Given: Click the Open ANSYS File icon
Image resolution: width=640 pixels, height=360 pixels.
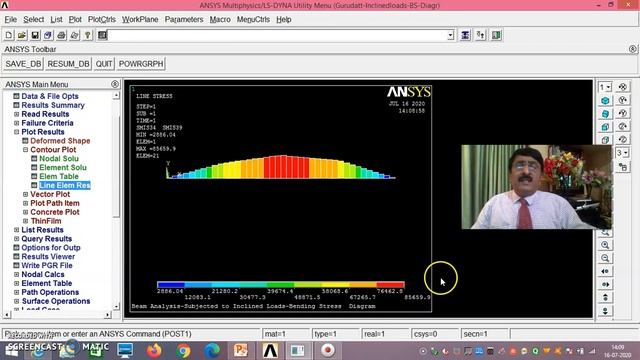Looking at the screenshot, I should click(x=22, y=35).
